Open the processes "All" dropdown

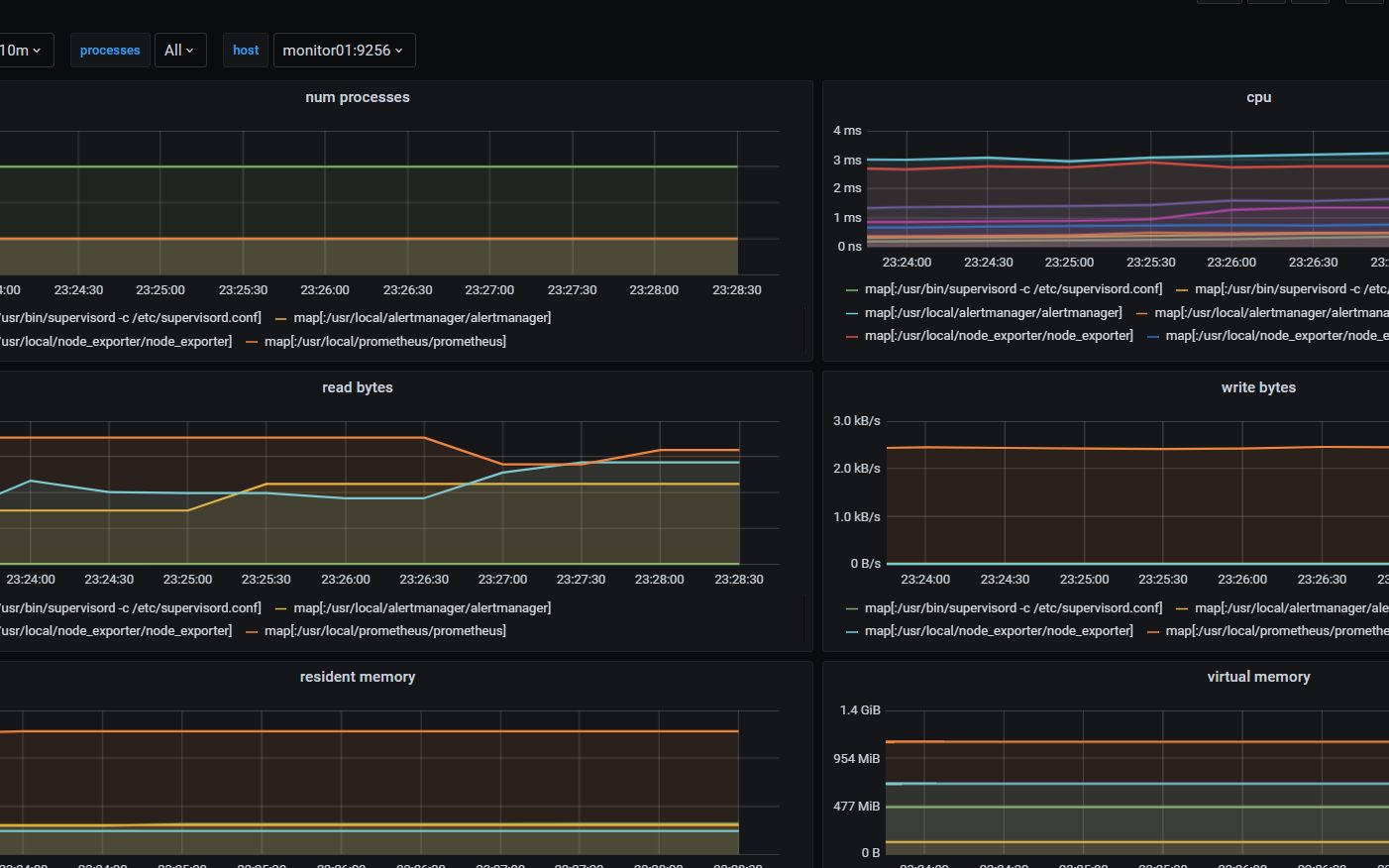tap(179, 51)
